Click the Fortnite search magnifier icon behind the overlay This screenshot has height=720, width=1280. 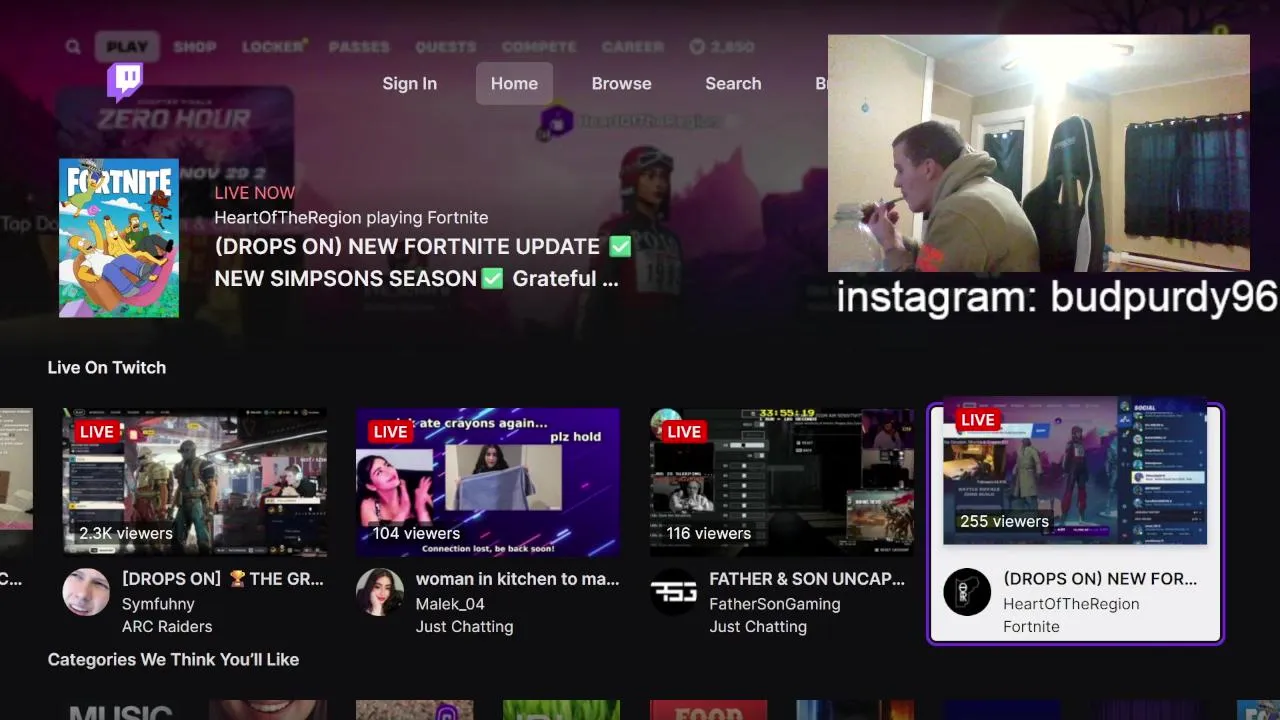73,47
